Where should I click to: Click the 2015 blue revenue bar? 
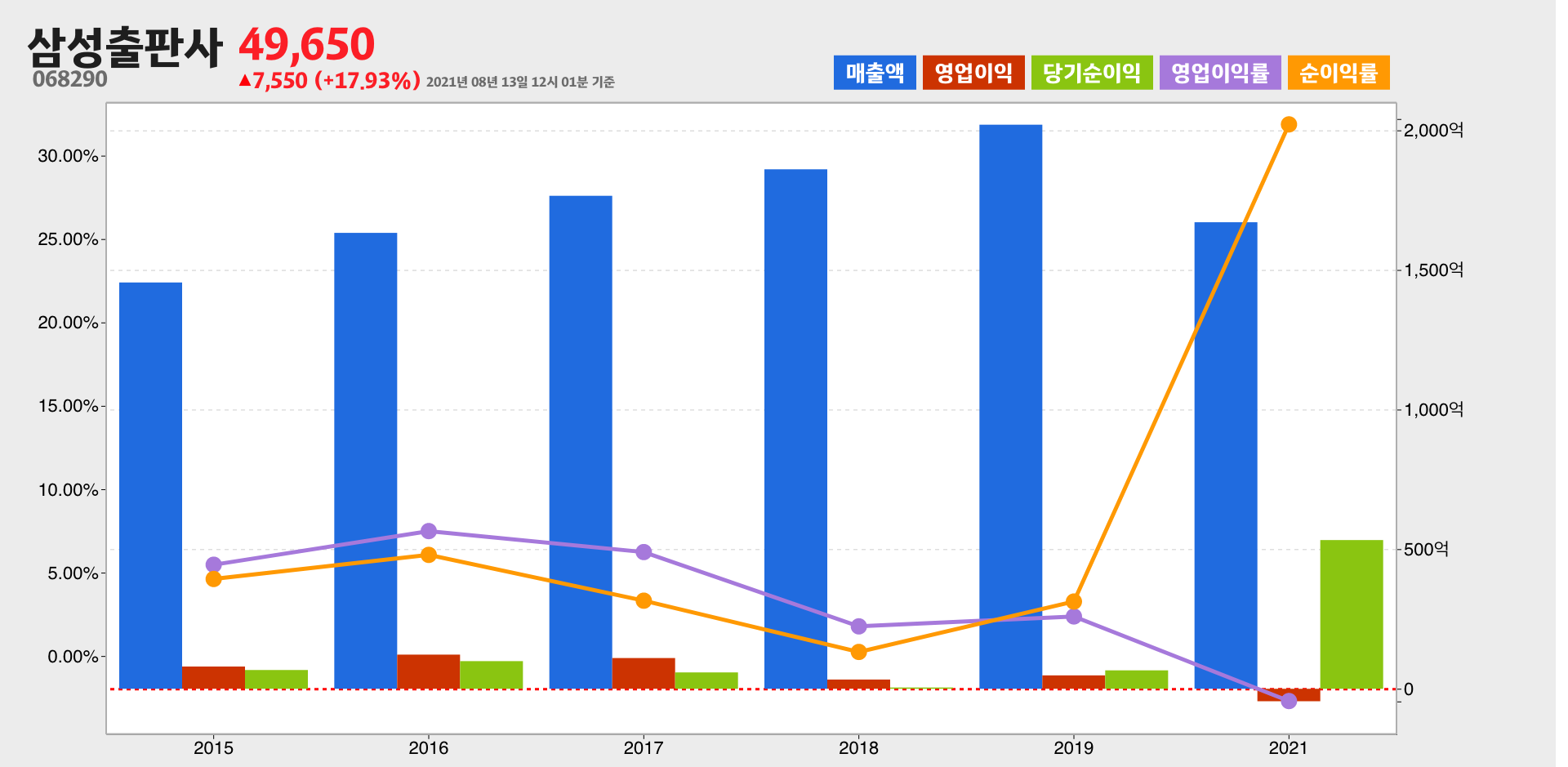pos(150,486)
